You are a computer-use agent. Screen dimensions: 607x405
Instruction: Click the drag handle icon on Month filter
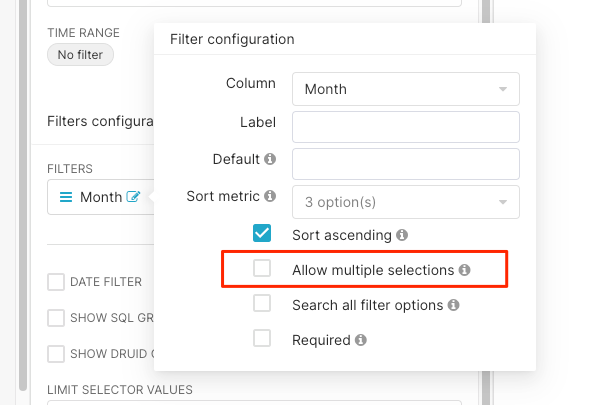66,197
